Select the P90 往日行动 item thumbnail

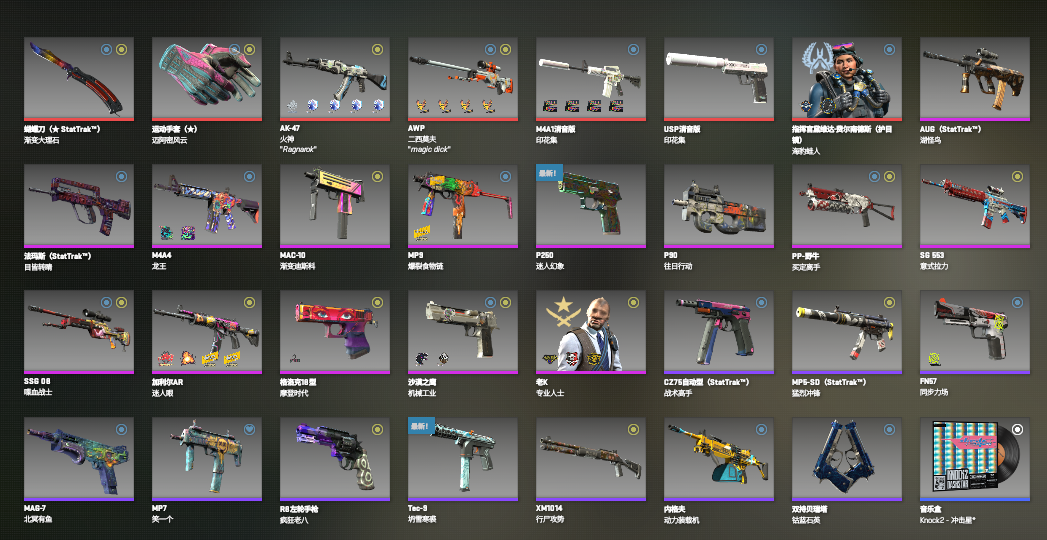coord(719,206)
